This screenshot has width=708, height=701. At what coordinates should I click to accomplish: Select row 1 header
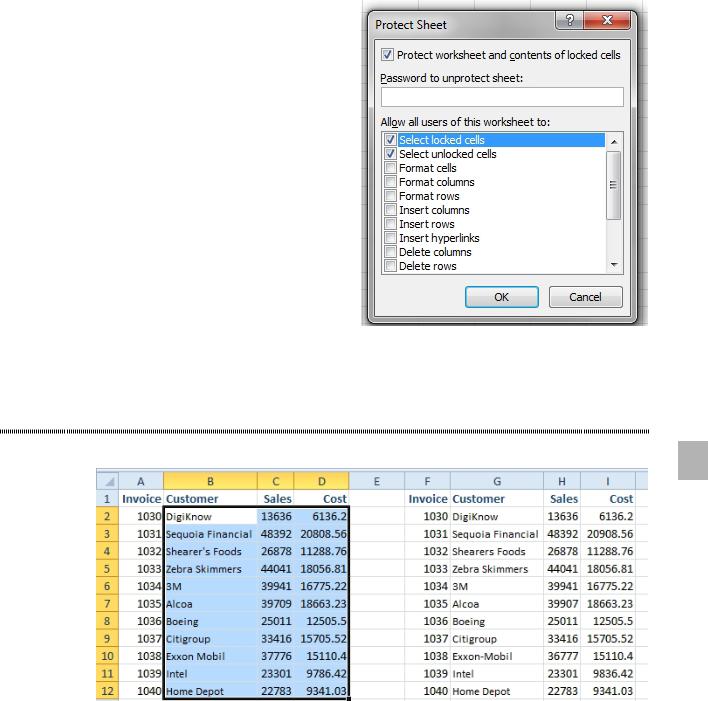[107, 499]
